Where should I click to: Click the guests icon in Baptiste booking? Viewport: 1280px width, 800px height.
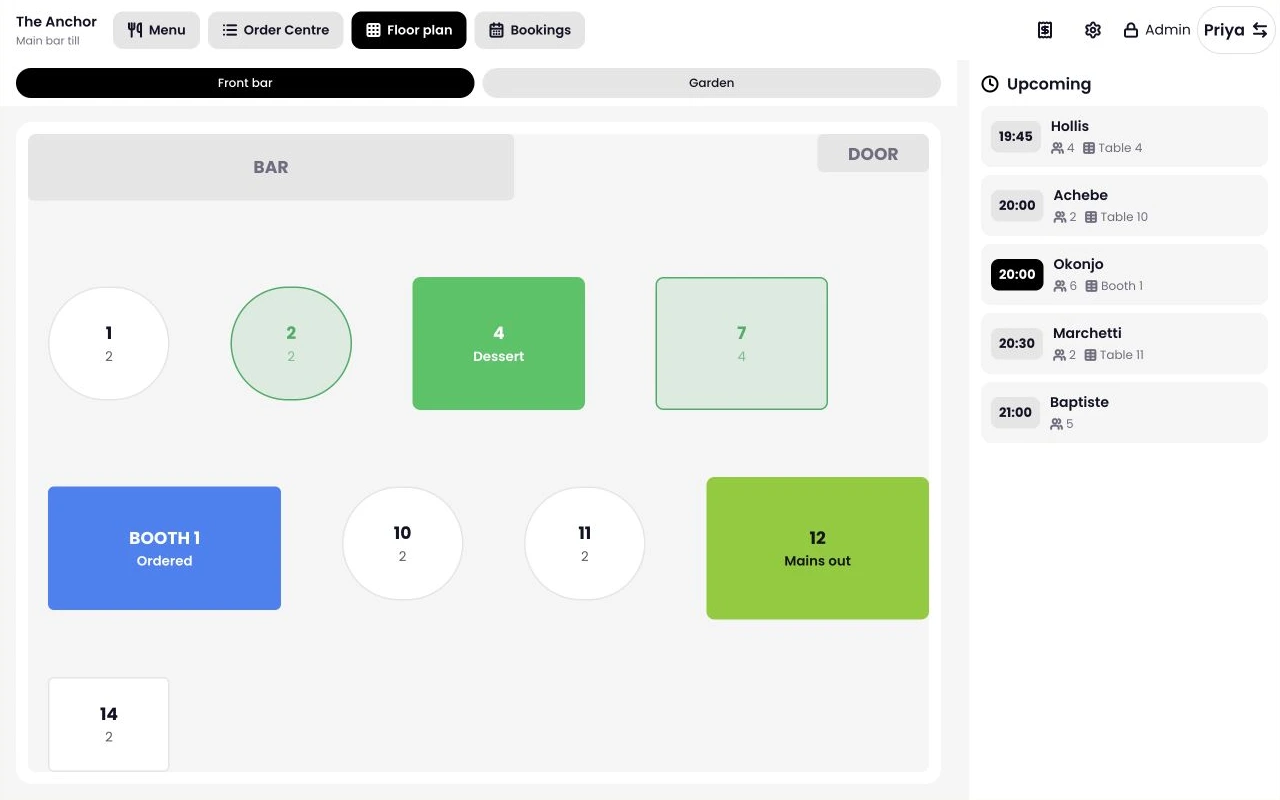[x=1057, y=424]
